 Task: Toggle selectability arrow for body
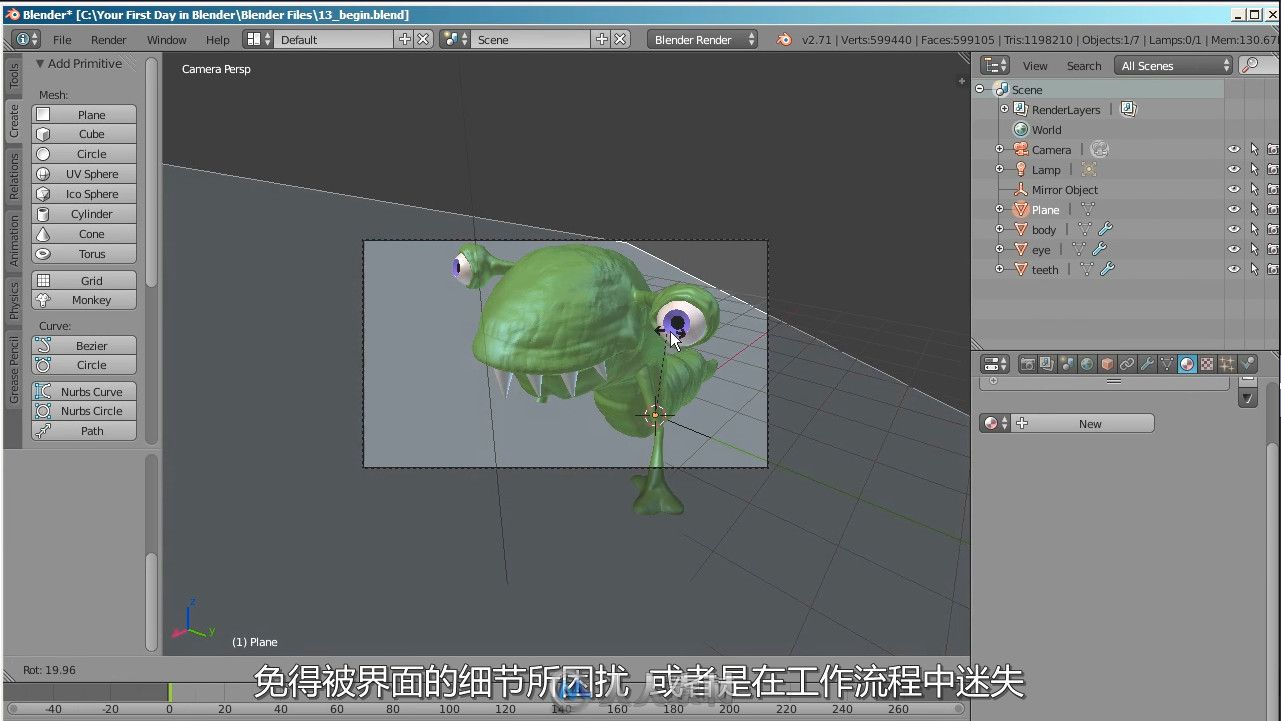pyautogui.click(x=1254, y=229)
